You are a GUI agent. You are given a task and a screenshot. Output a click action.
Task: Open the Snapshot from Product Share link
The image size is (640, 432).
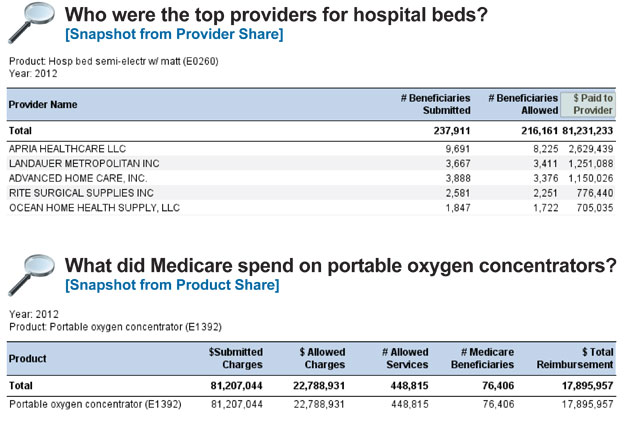[x=172, y=285]
